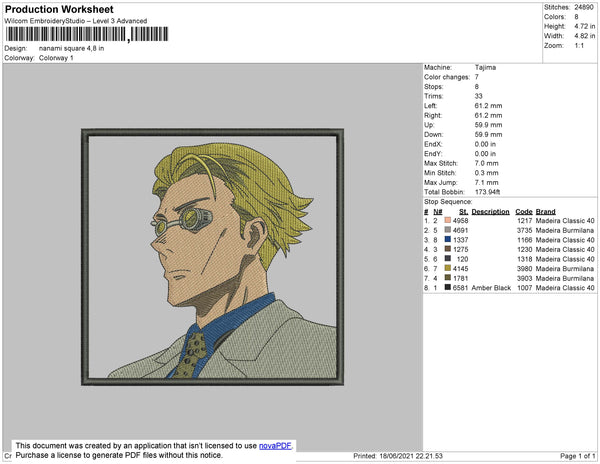Click the 'St.' column header

click(464, 212)
